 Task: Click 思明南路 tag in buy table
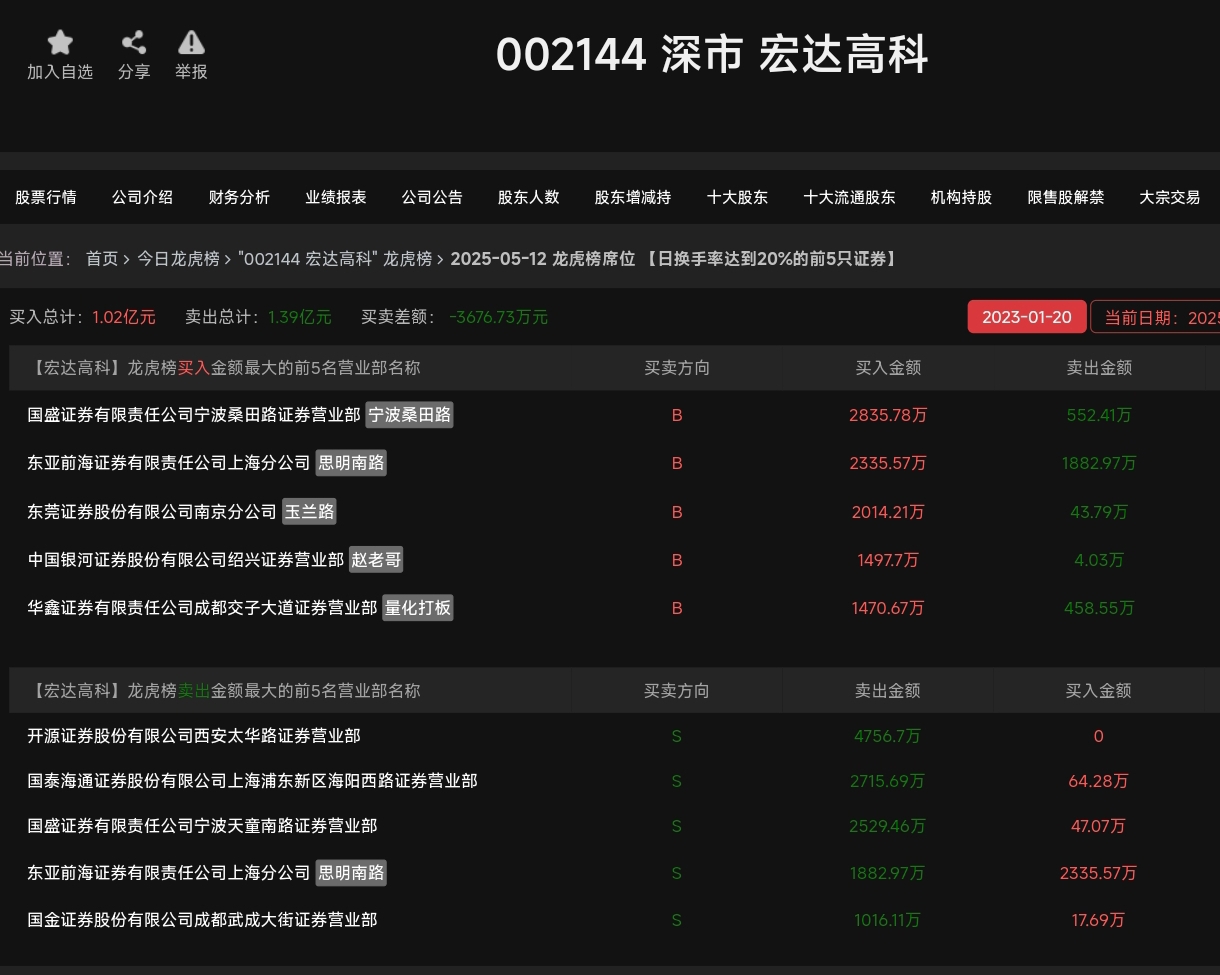[351, 463]
